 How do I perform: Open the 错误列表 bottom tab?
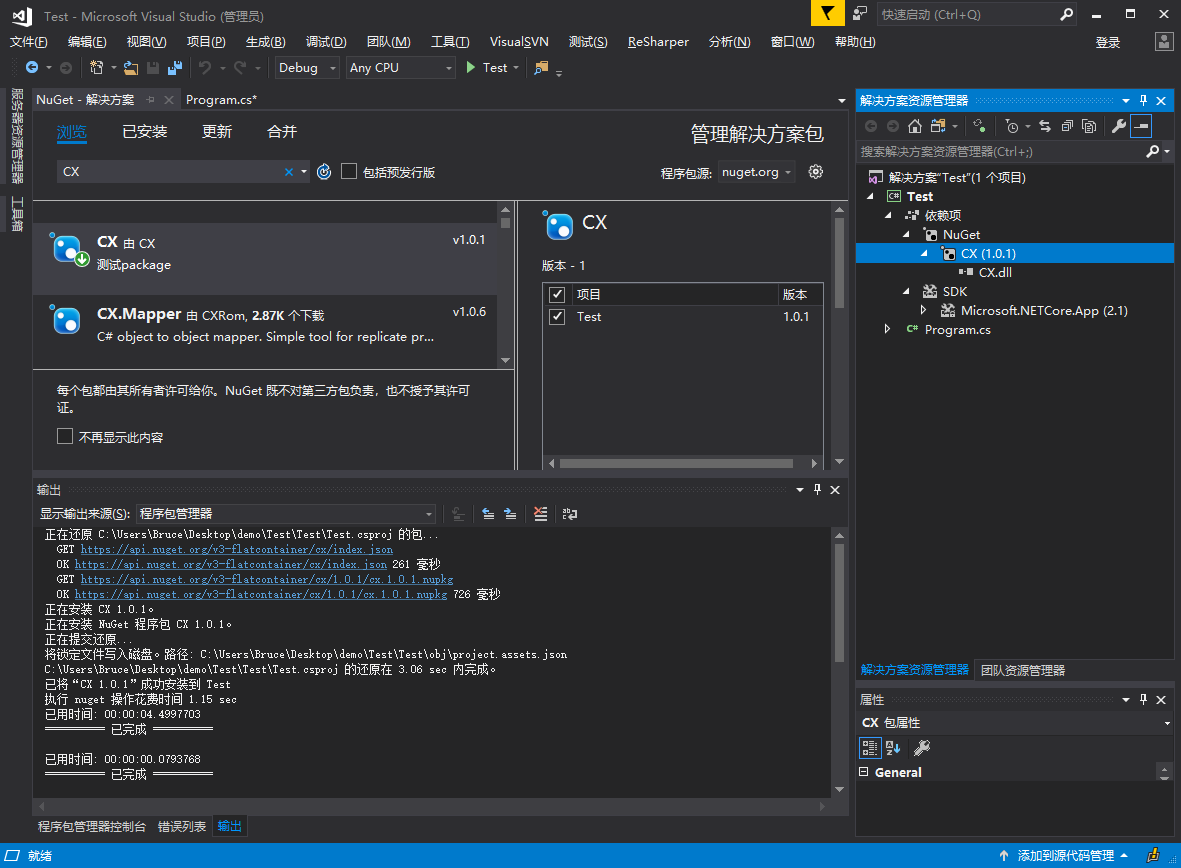click(x=182, y=827)
